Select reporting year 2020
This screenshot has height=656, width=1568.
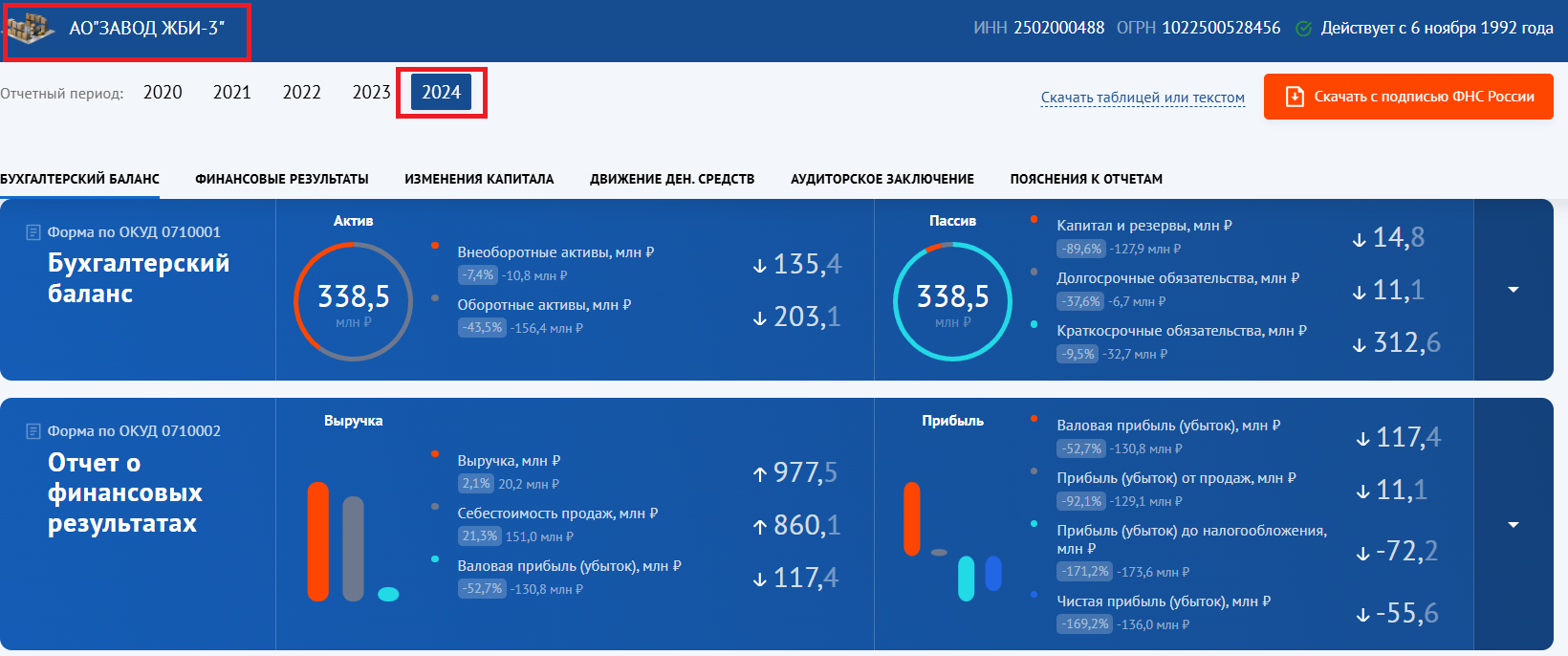(163, 93)
